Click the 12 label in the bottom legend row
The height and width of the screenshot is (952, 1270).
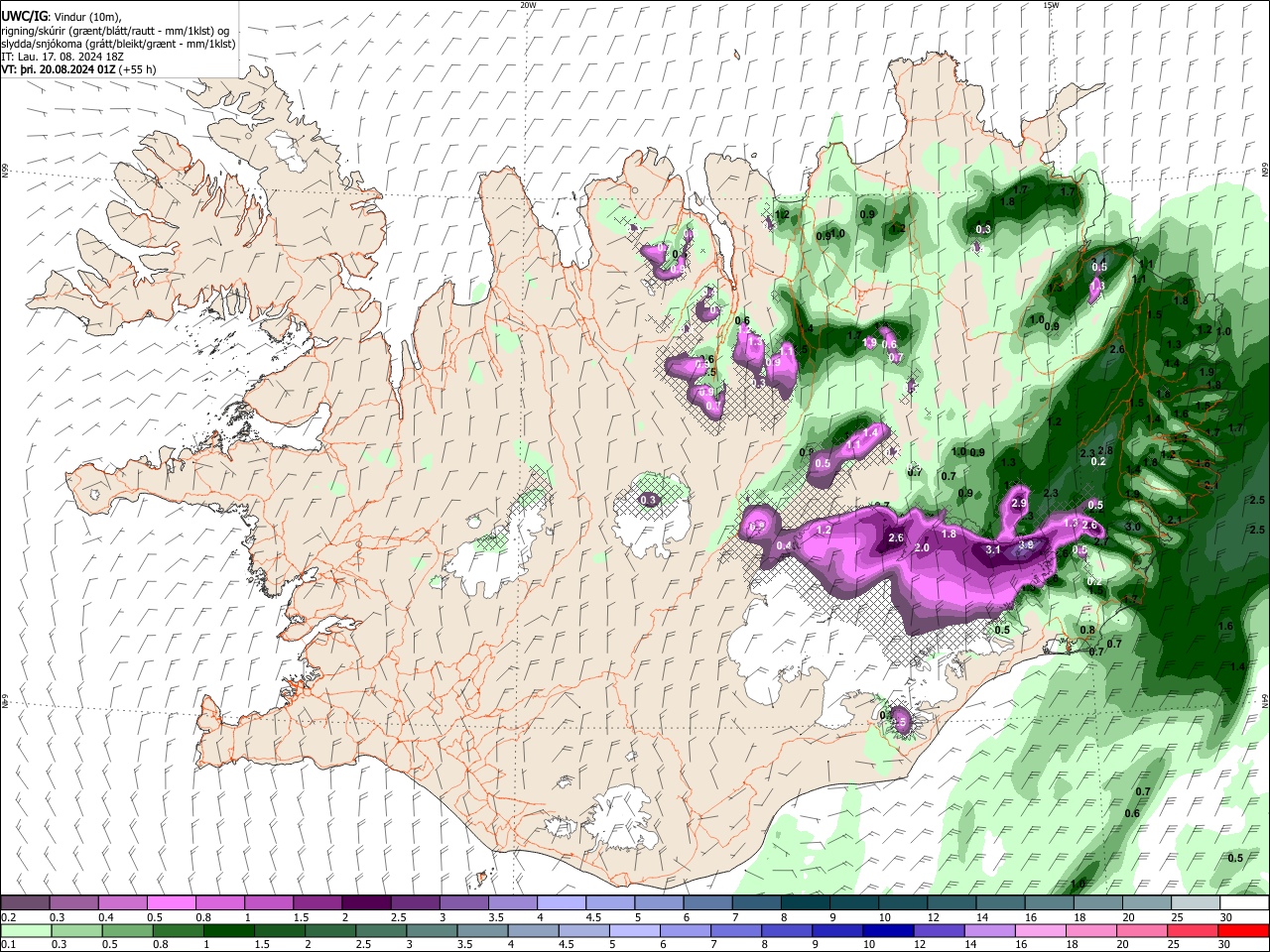pyautogui.click(x=920, y=945)
